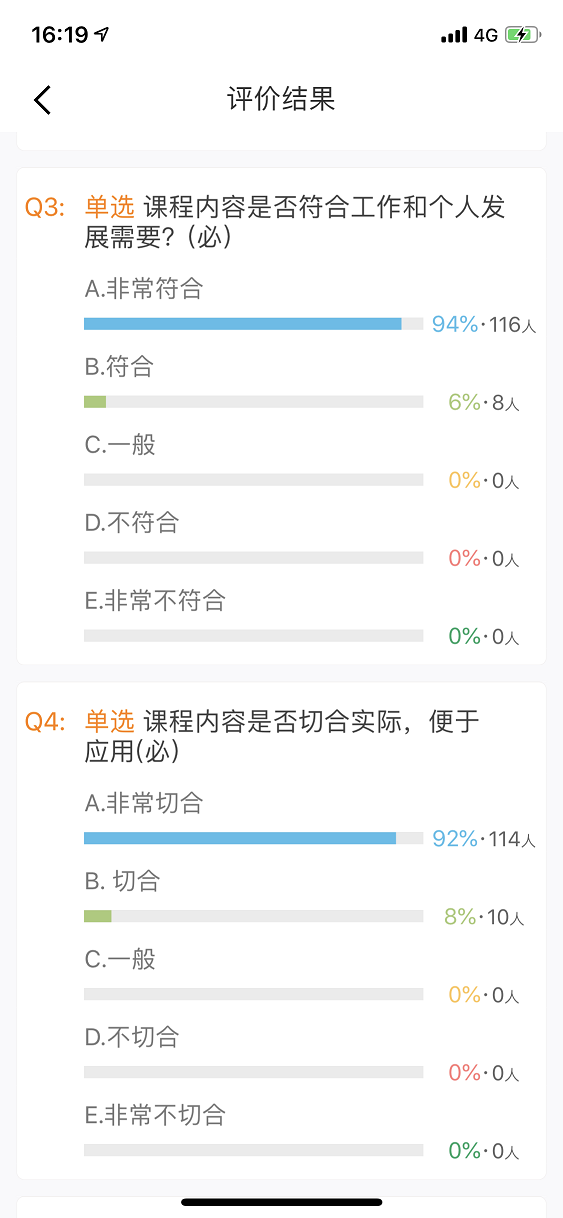Open the 116人 respondent count
The width and height of the screenshot is (563, 1218).
click(513, 325)
